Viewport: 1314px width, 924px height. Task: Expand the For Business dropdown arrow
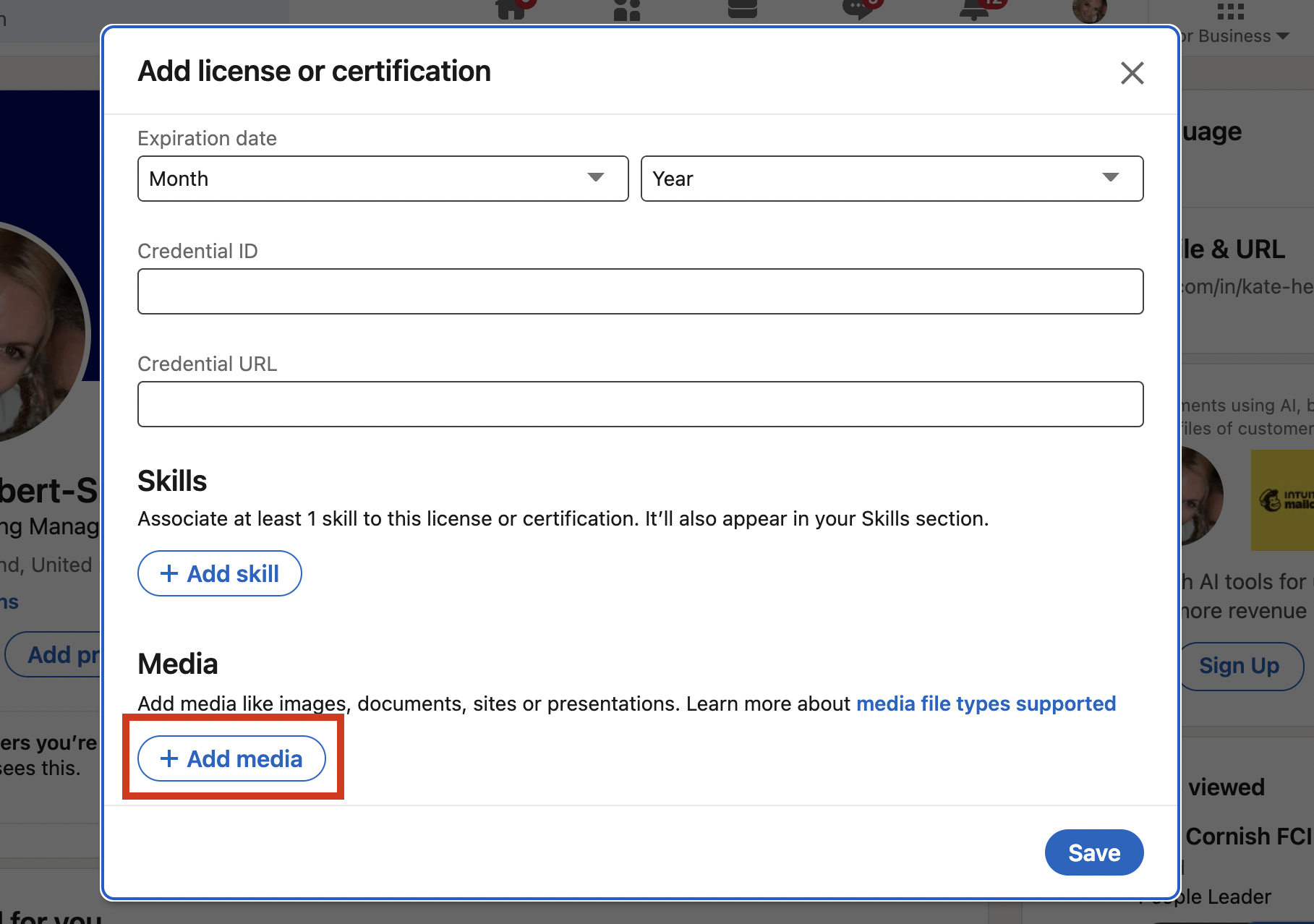(x=1284, y=36)
